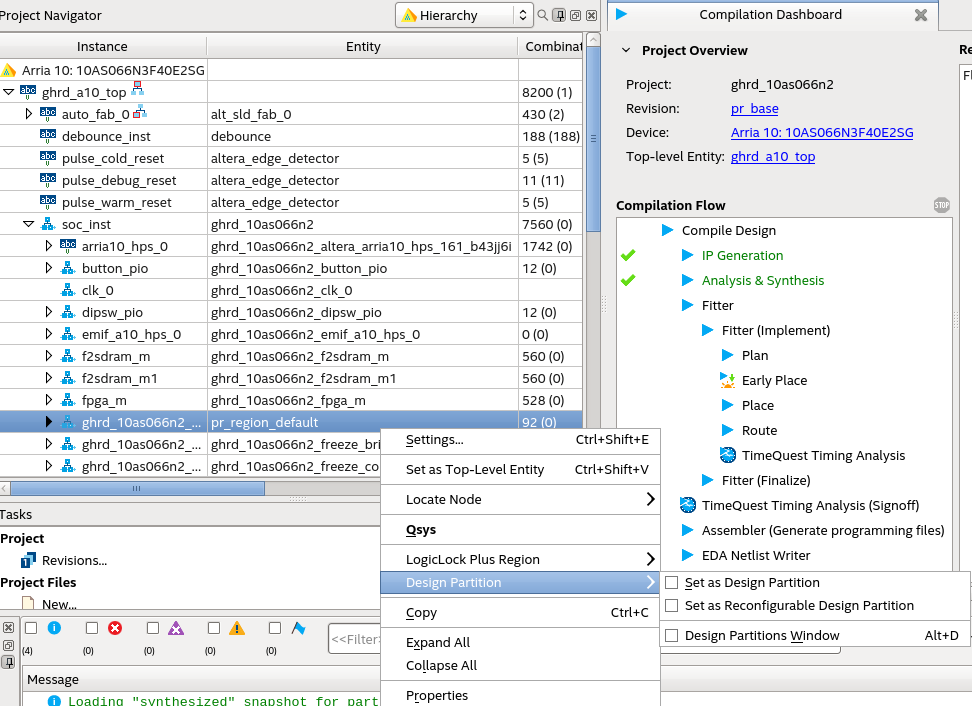Select Set as Top-Level Entity menu item
Screen dimensions: 972x706
pos(474,469)
